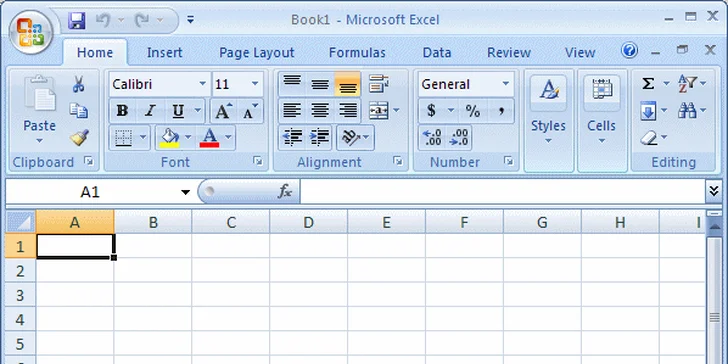Viewport: 728px width, 364px height.
Task: Open the font size 11 dropdown
Action: click(x=255, y=84)
